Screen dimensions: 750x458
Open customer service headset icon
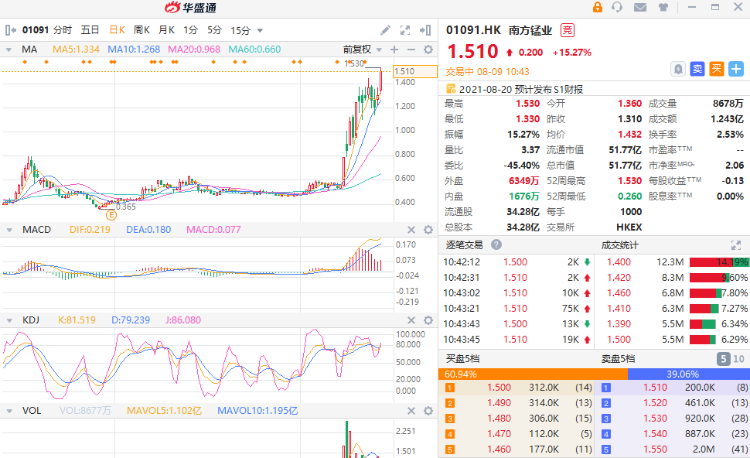pos(618,8)
